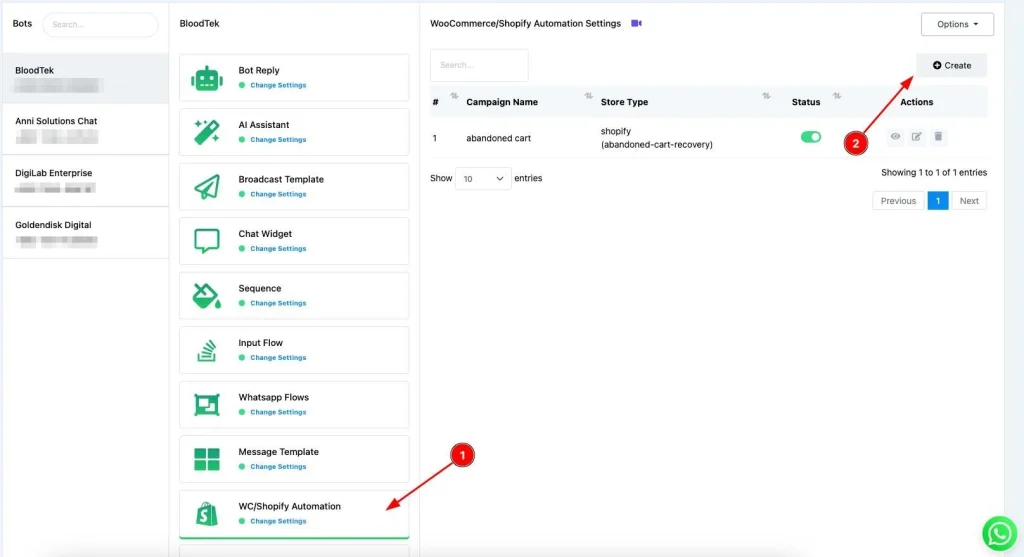The width and height of the screenshot is (1024, 557).
Task: Sort by Store Type column
Action: (x=766, y=96)
